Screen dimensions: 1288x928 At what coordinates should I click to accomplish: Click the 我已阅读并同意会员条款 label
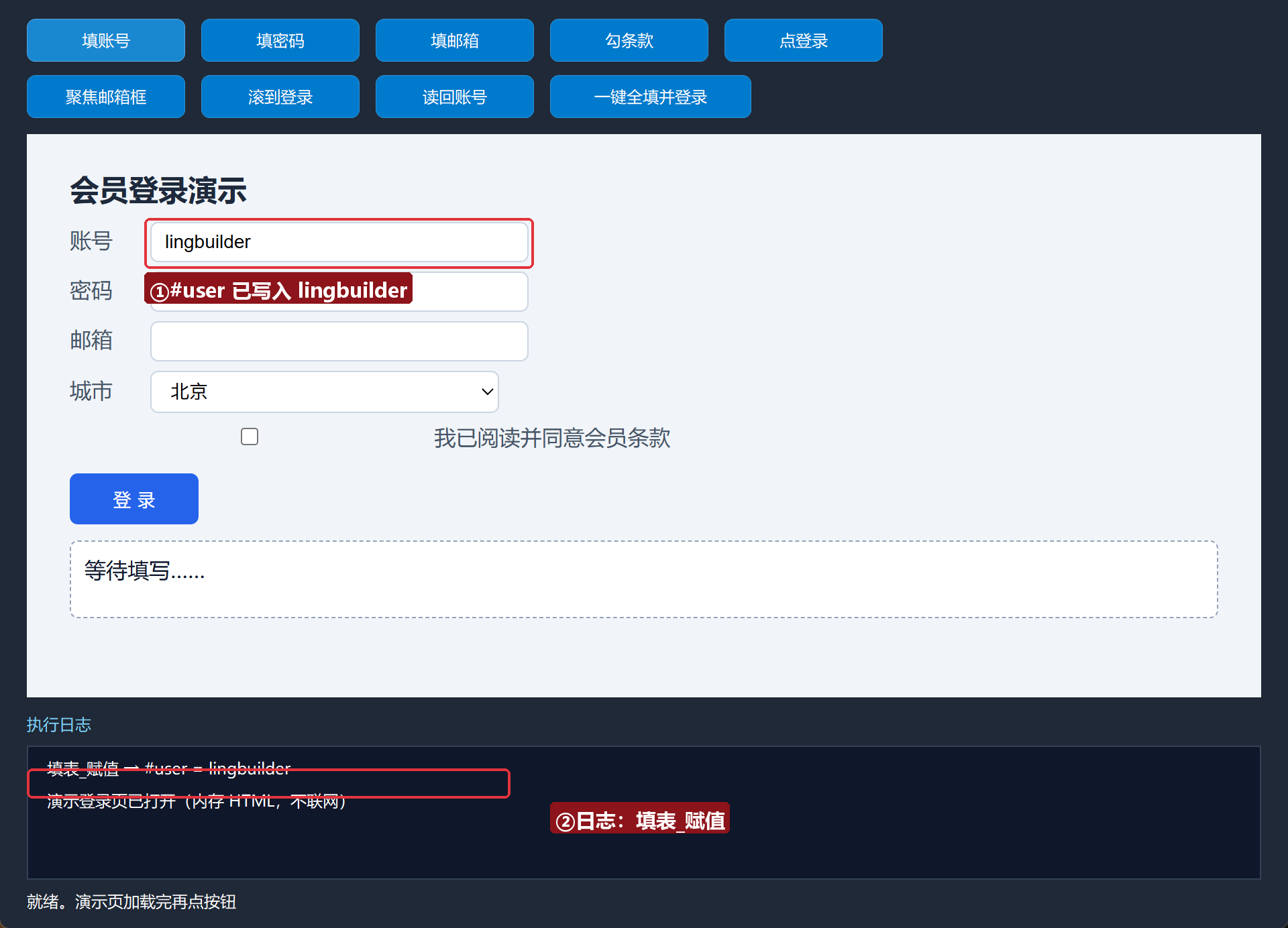(552, 438)
